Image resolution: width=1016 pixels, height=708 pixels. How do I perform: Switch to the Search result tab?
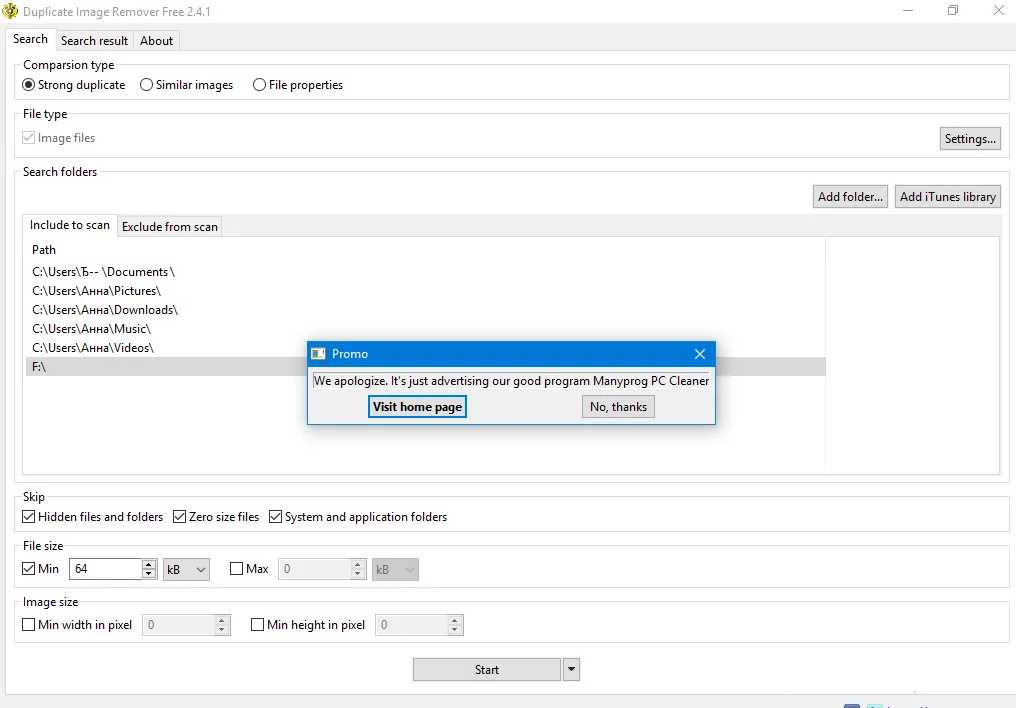click(x=94, y=41)
